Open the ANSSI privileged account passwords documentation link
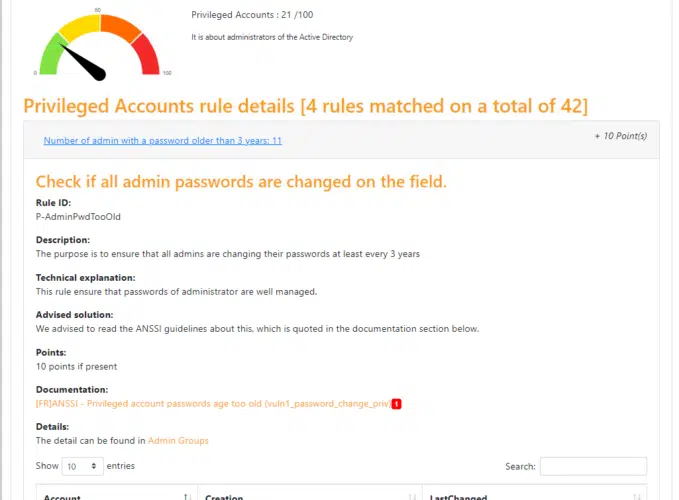Viewport: 679px width, 500px height. [213, 404]
